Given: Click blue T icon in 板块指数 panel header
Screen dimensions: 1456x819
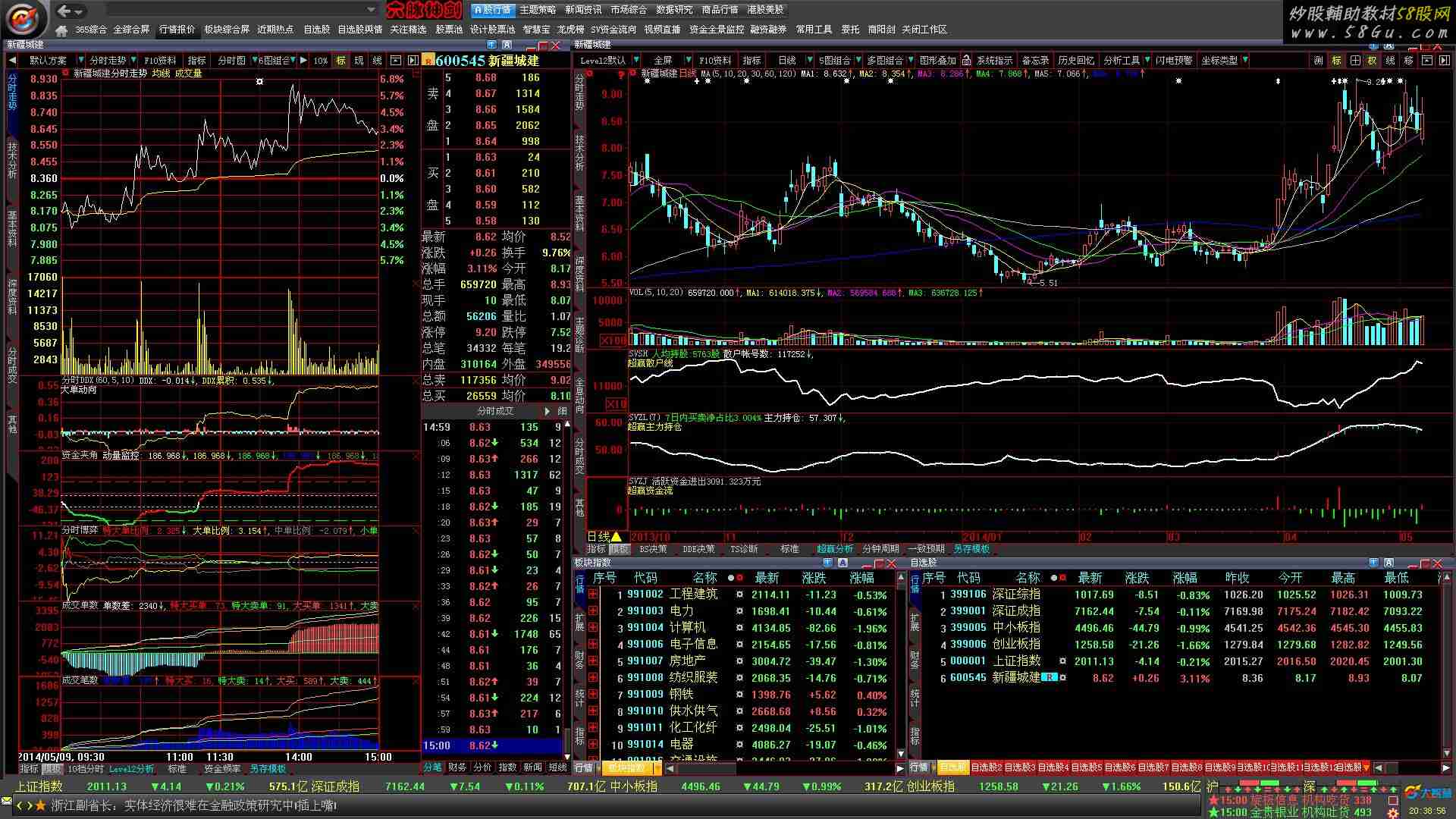Looking at the screenshot, I should pyautogui.click(x=828, y=563).
